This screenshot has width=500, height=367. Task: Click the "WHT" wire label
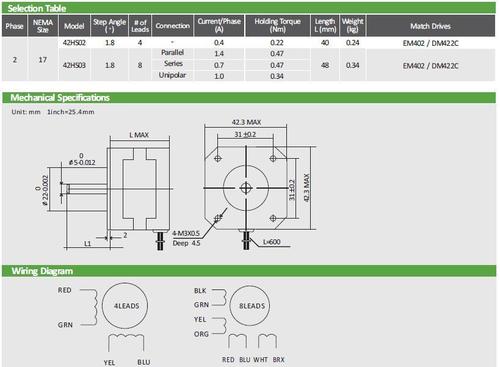tap(261, 360)
